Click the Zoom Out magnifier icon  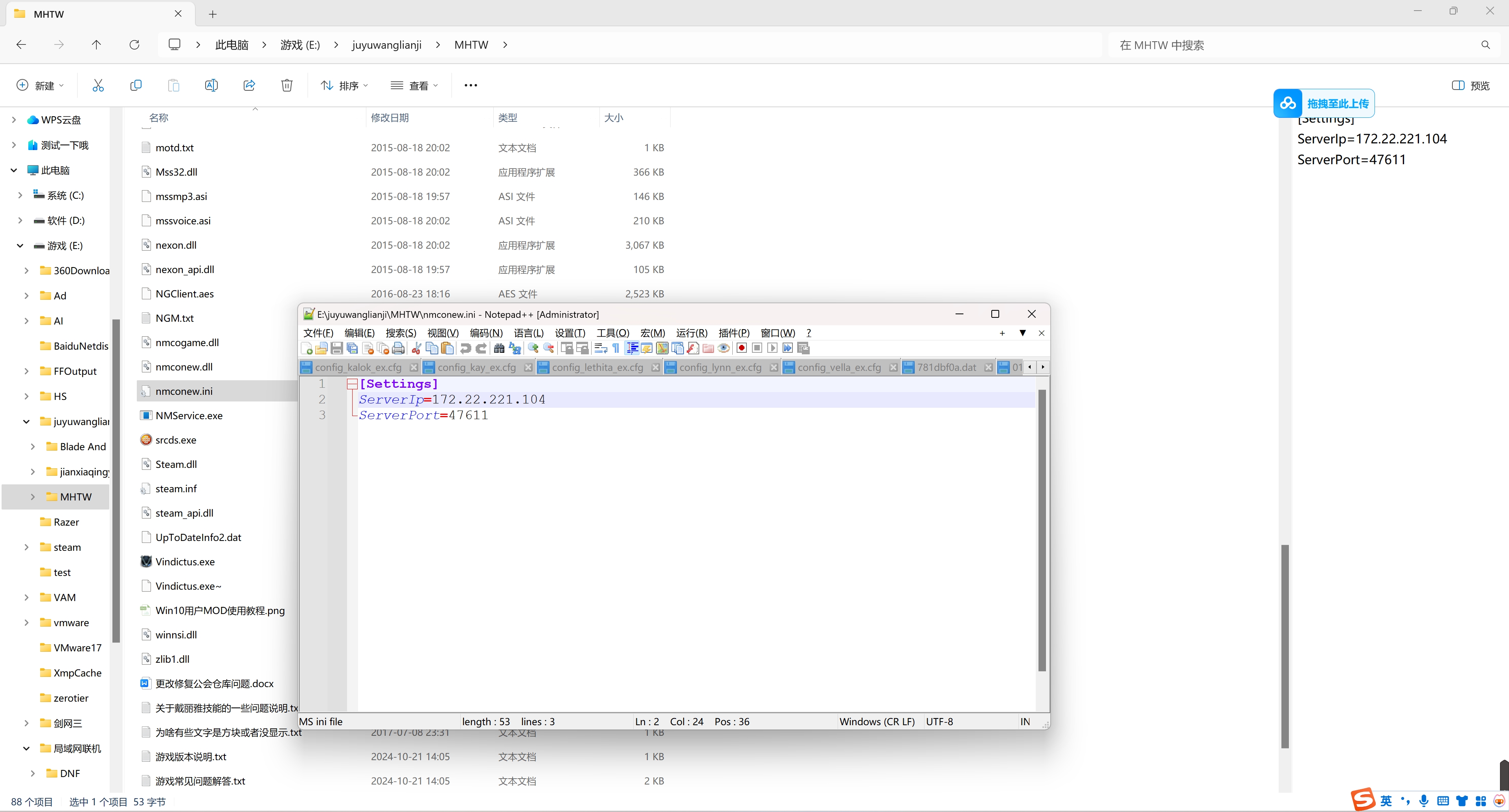pos(549,348)
